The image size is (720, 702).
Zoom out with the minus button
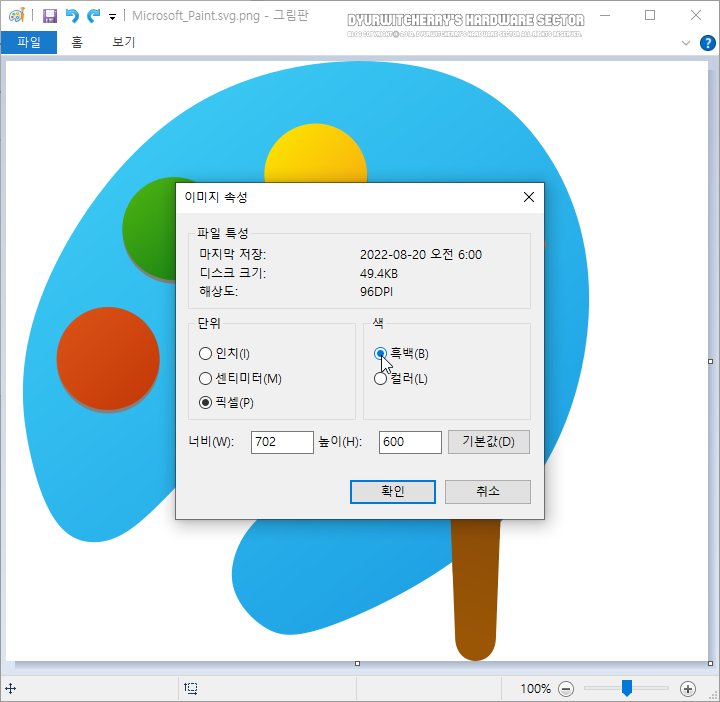[x=566, y=689]
